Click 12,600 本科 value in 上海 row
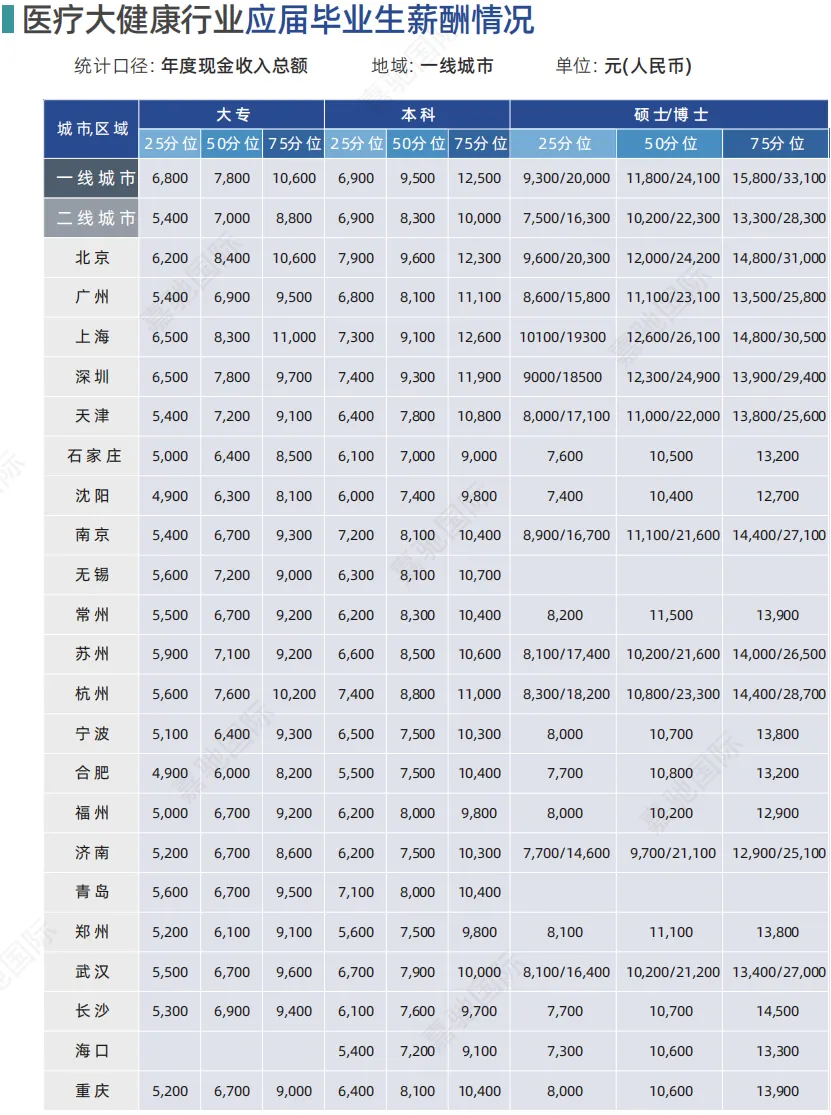 [x=479, y=337]
